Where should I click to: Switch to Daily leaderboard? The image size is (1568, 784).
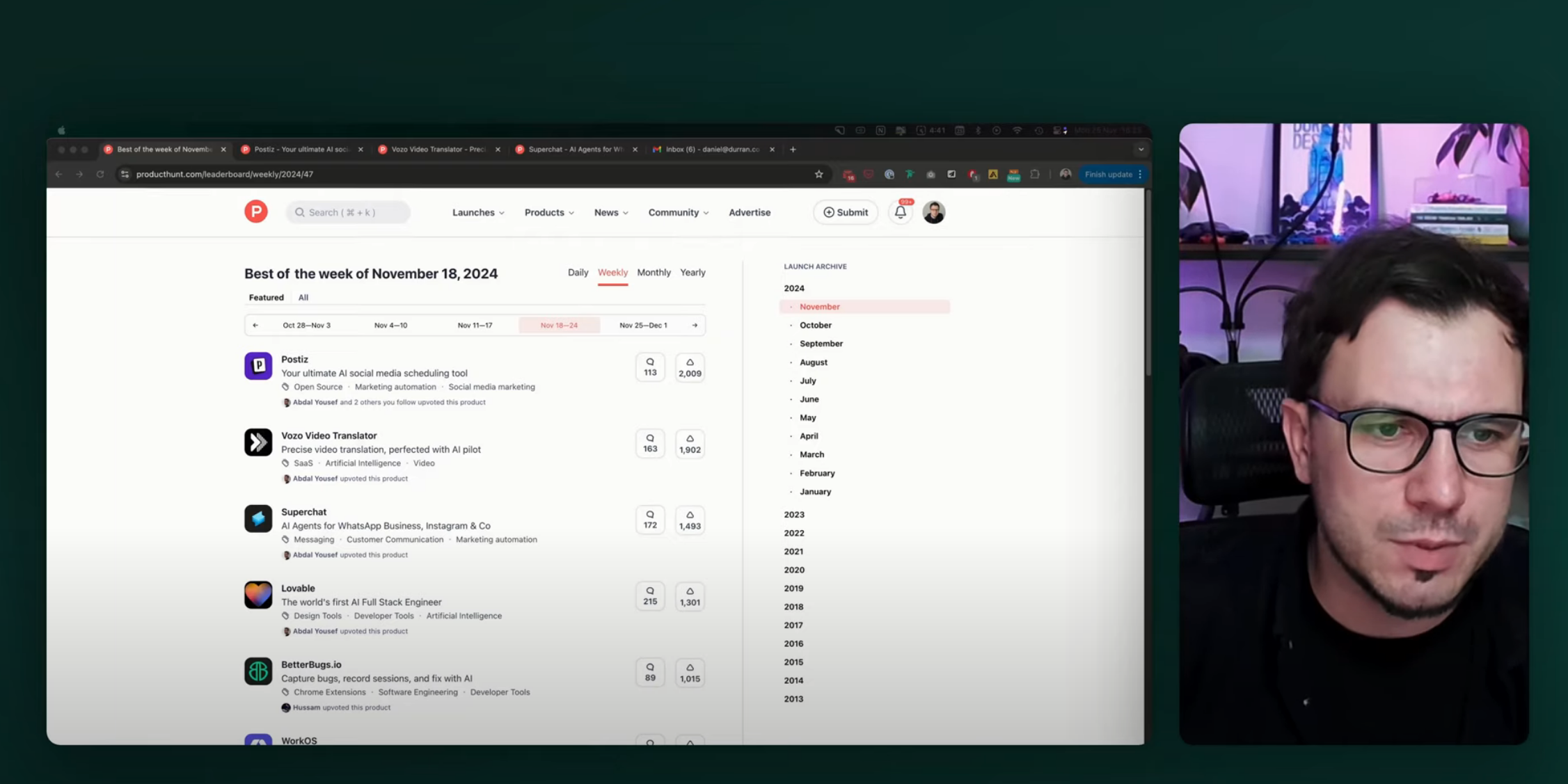pyautogui.click(x=578, y=272)
